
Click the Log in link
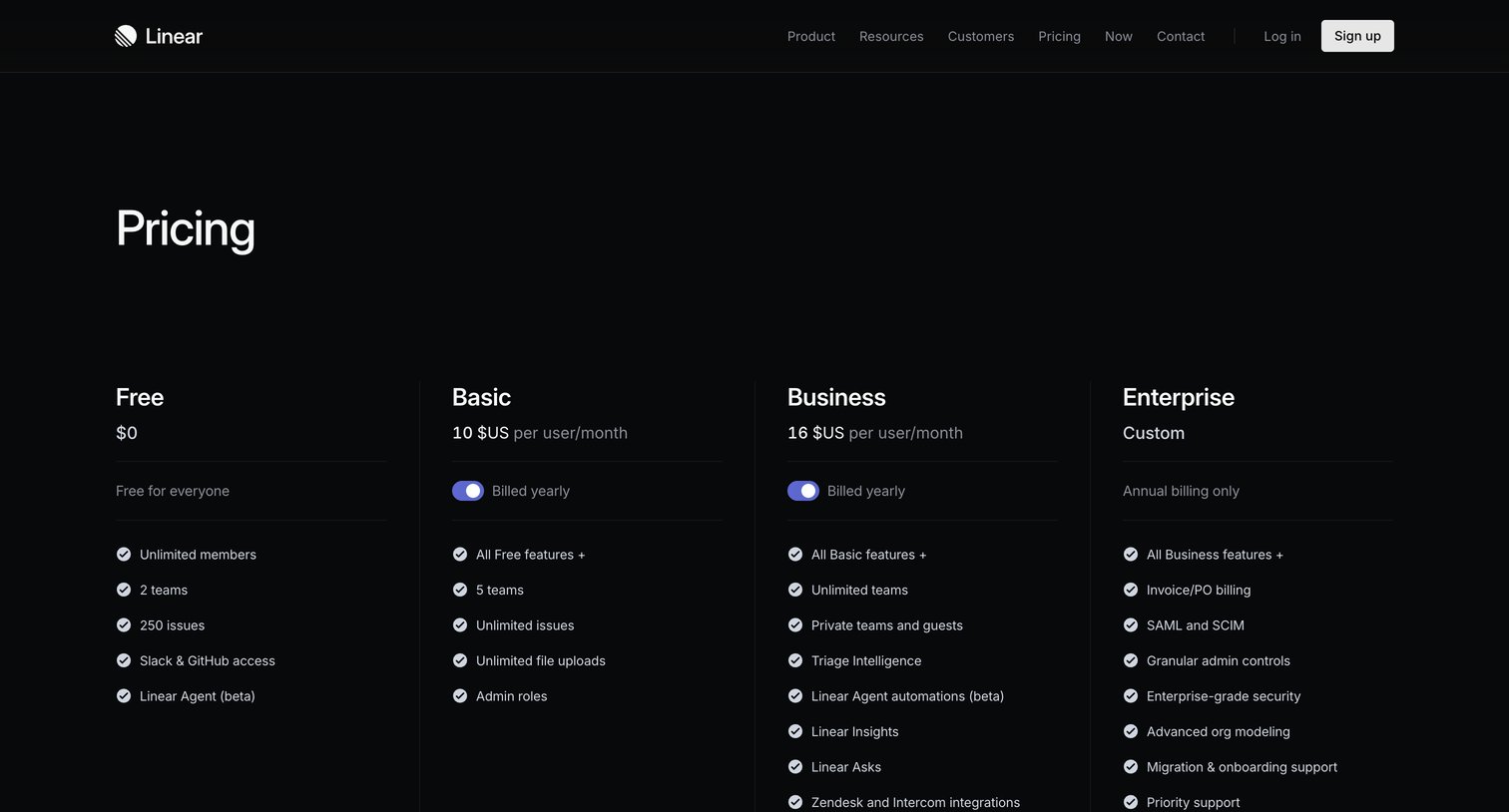(x=1282, y=36)
